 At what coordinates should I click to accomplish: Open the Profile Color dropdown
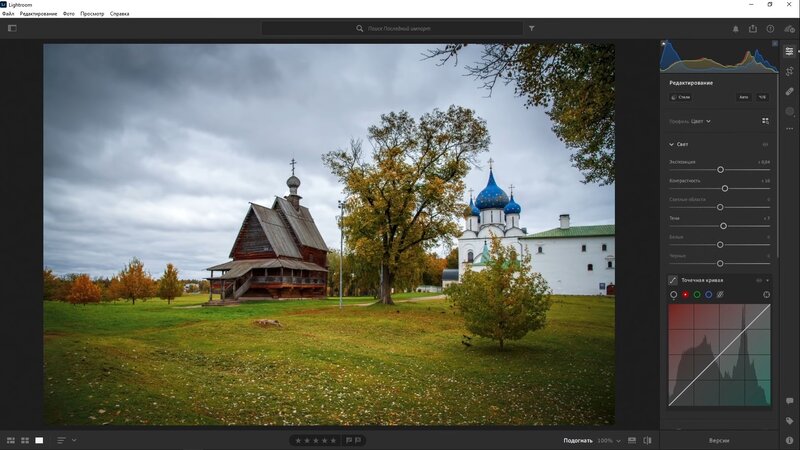tap(701, 121)
